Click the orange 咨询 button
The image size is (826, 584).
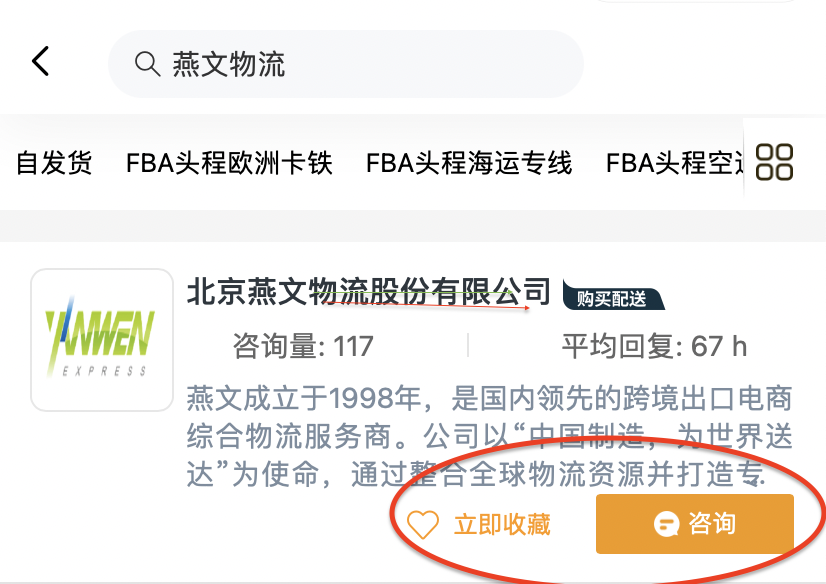[x=695, y=524]
